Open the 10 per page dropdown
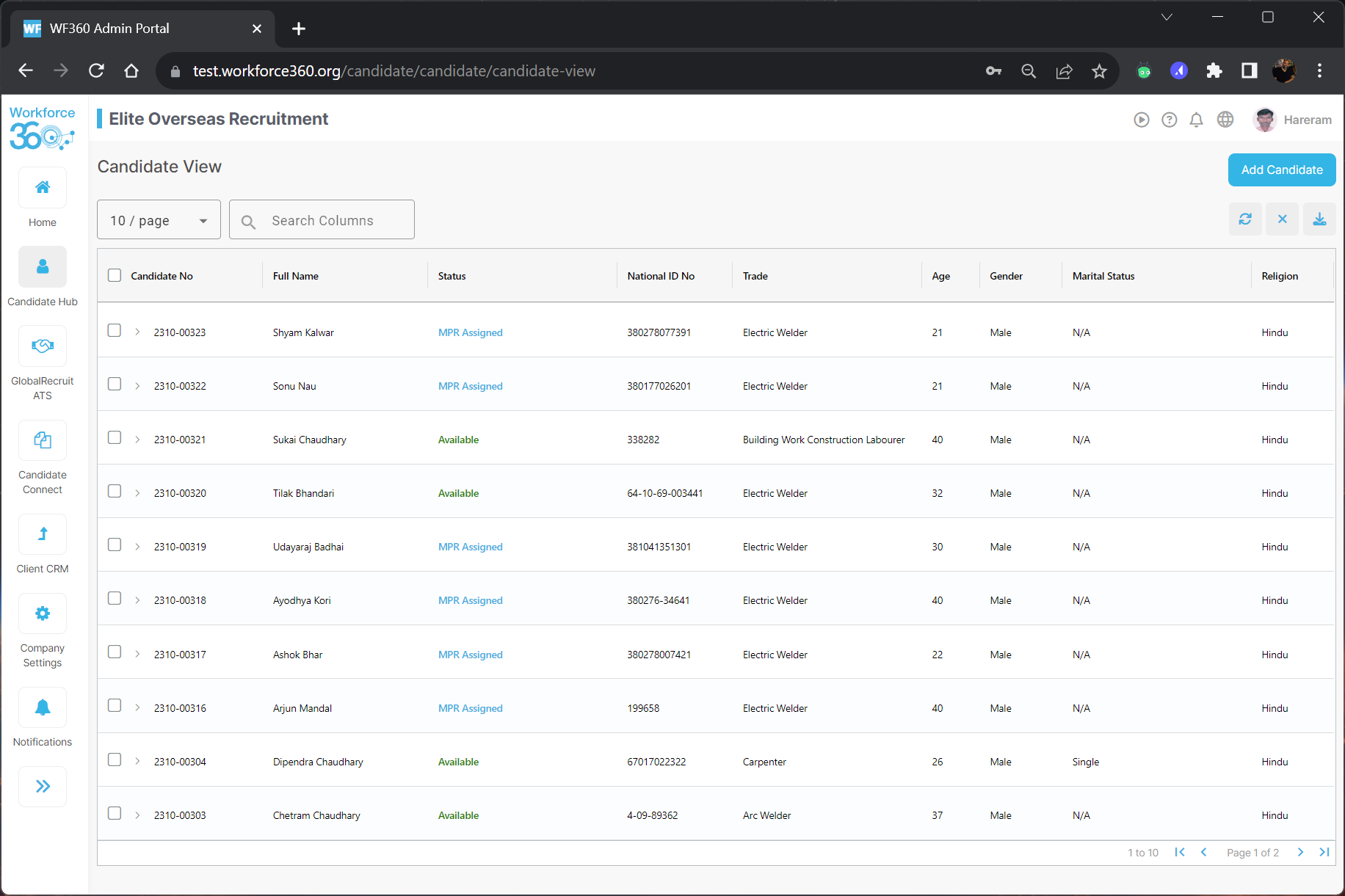1345x896 pixels. (158, 219)
